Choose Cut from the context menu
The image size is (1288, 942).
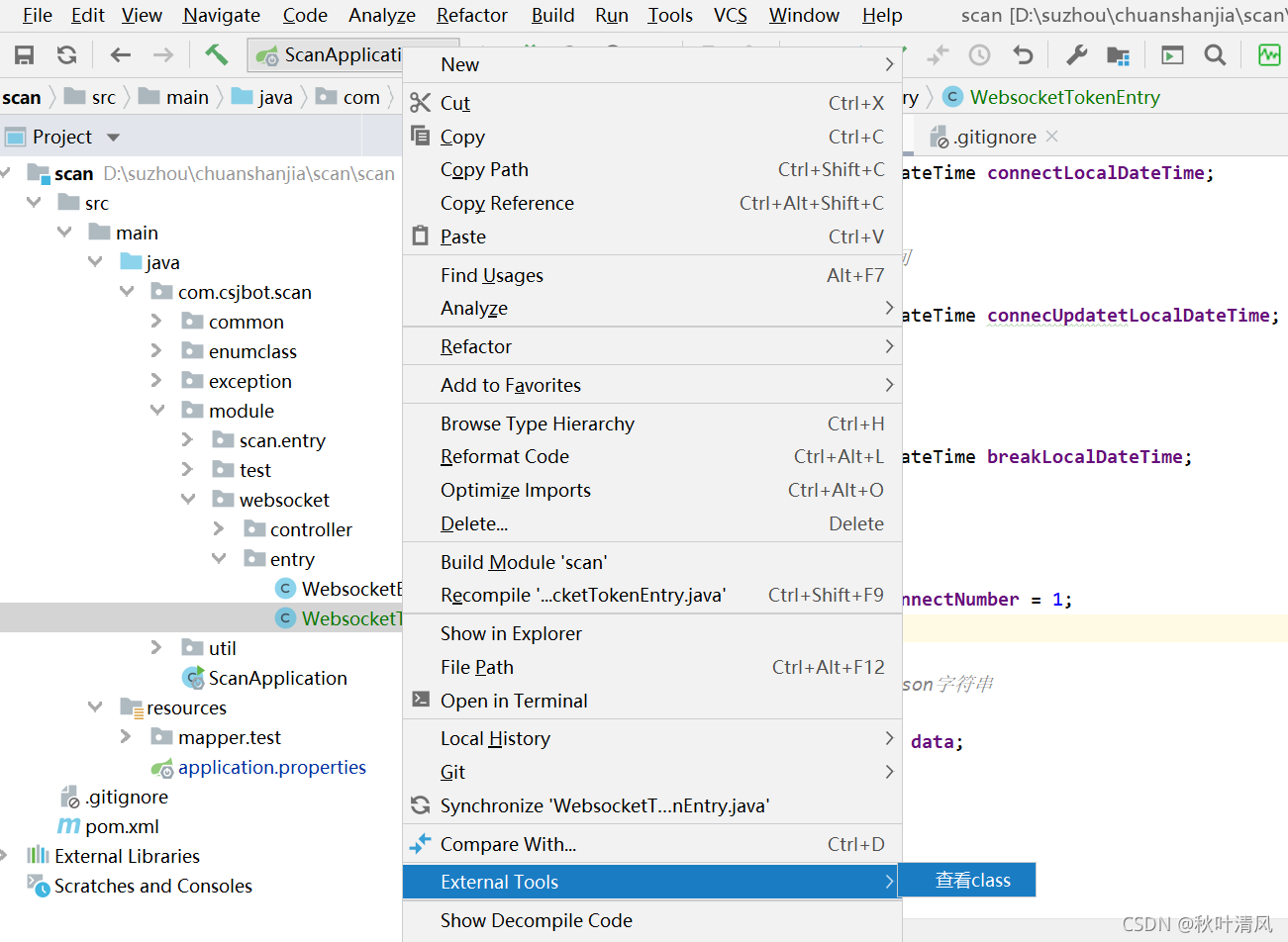pos(652,103)
